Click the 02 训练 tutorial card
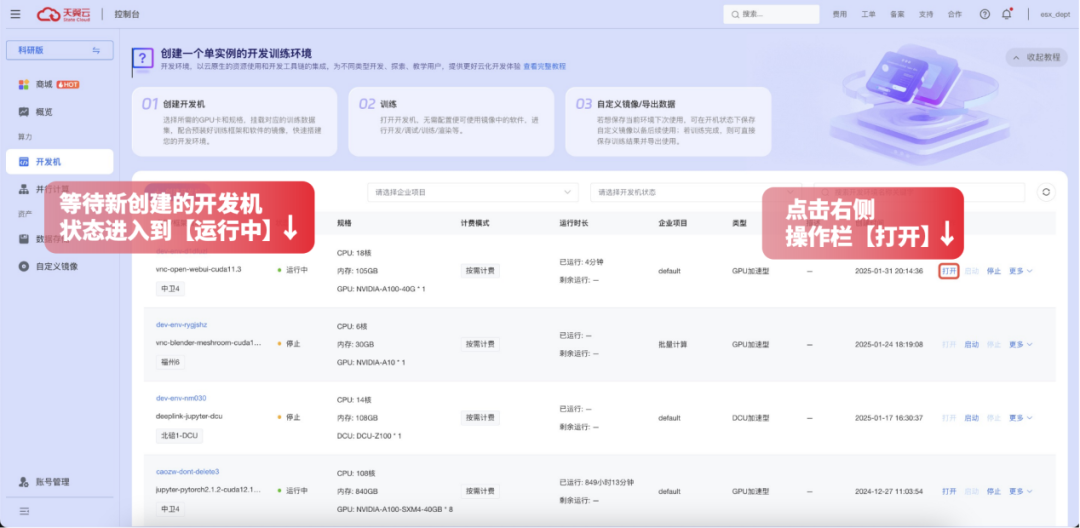1080x528 pixels. pyautogui.click(x=451, y=121)
